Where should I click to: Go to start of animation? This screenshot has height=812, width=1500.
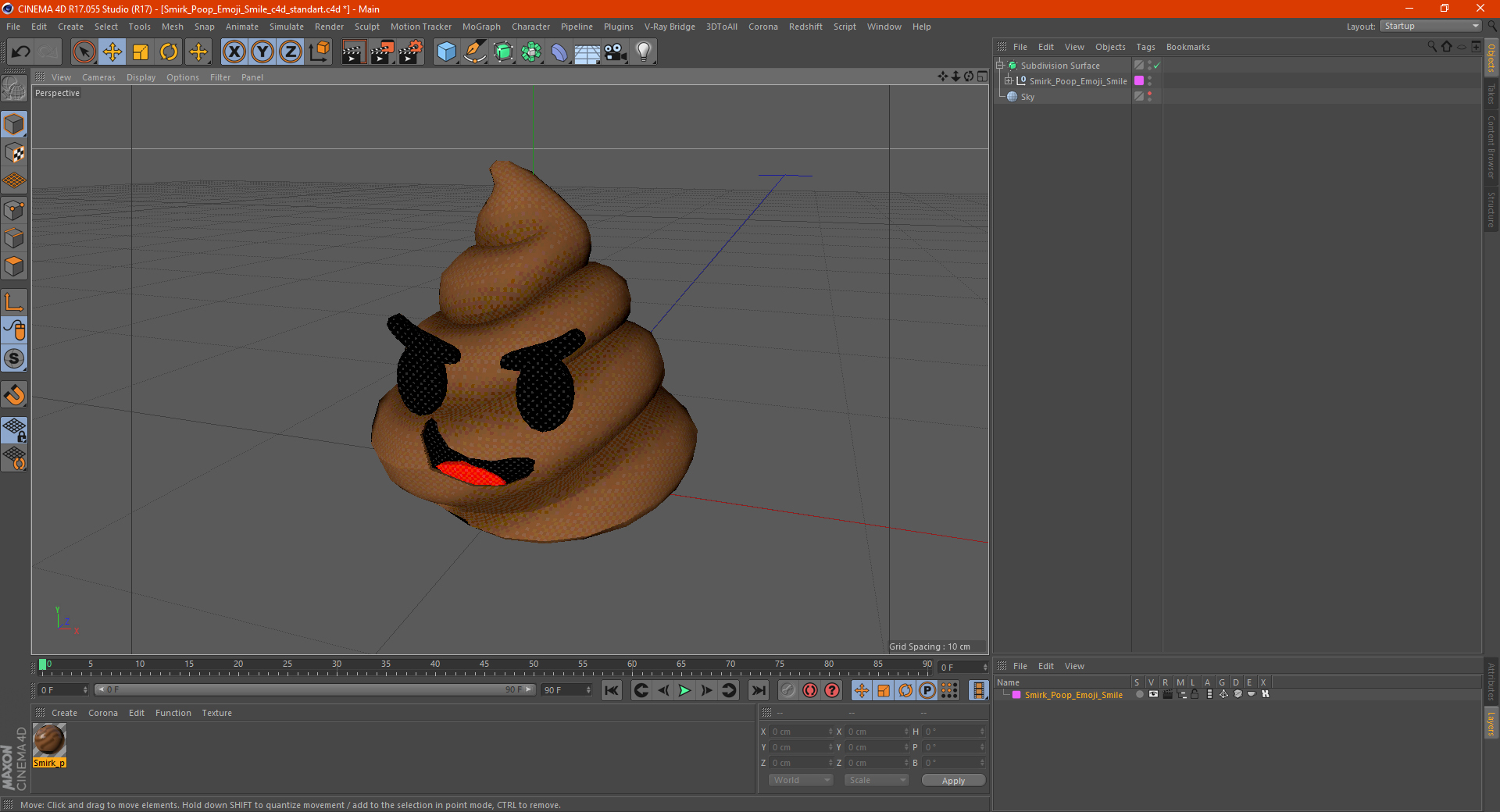pyautogui.click(x=612, y=690)
